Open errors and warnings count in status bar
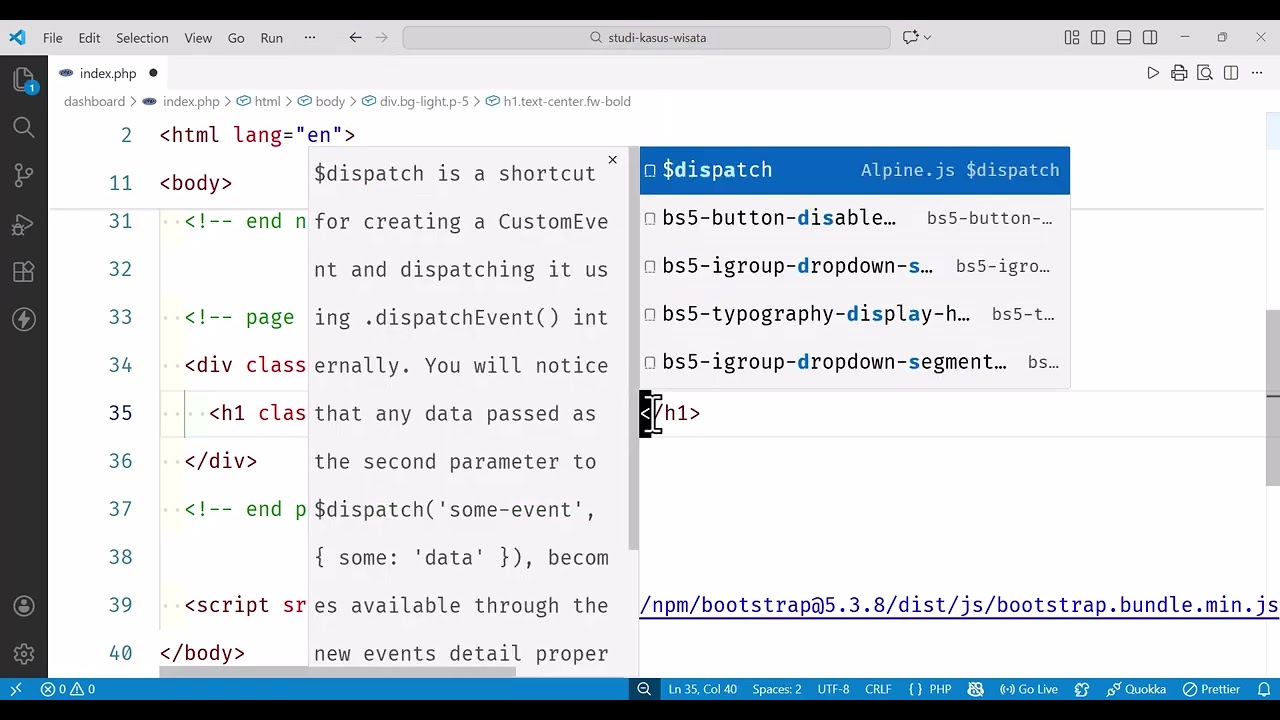Screen dimensions: 1280x720 [68, 689]
